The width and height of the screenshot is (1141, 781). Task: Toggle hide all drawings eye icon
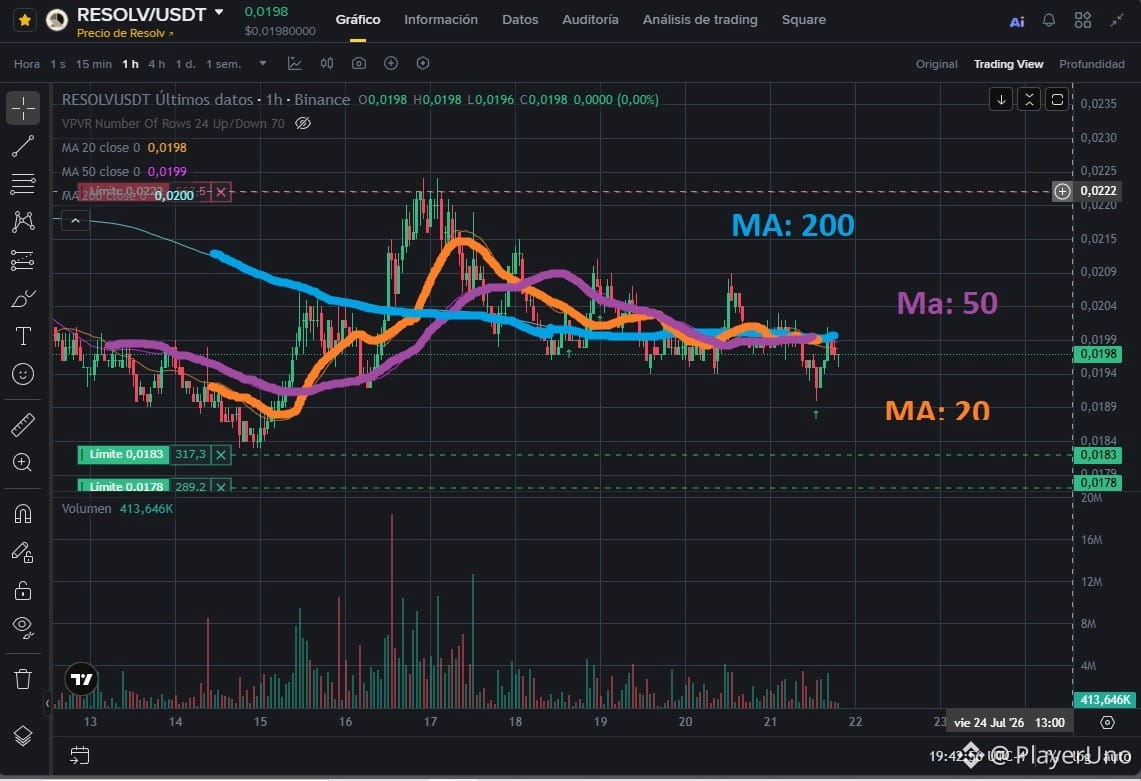tap(23, 627)
